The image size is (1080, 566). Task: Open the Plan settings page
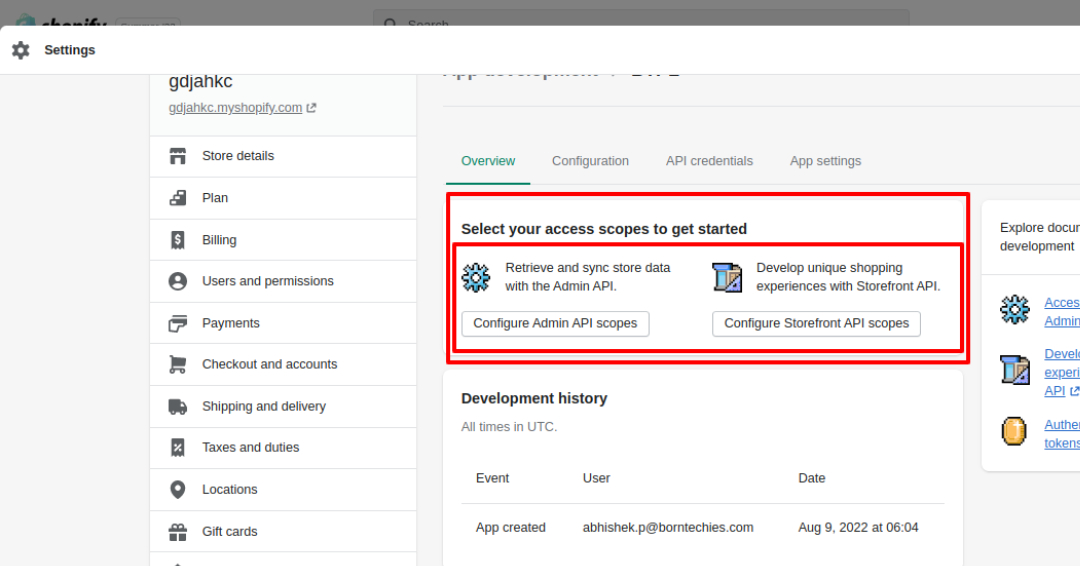[283, 198]
